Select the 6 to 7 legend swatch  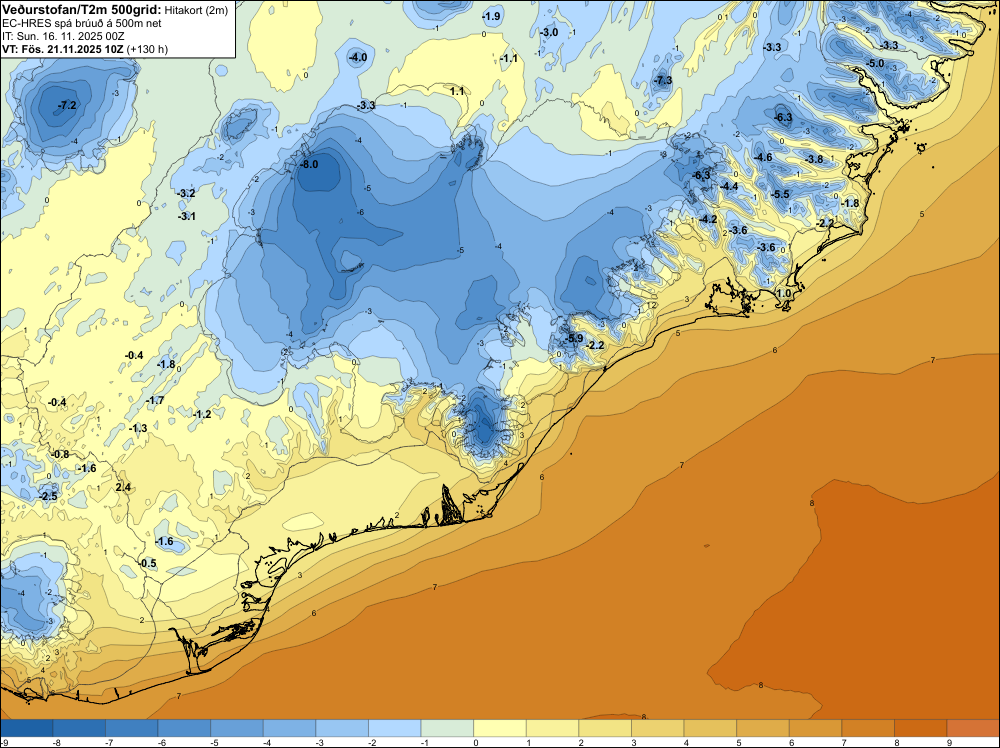816,728
